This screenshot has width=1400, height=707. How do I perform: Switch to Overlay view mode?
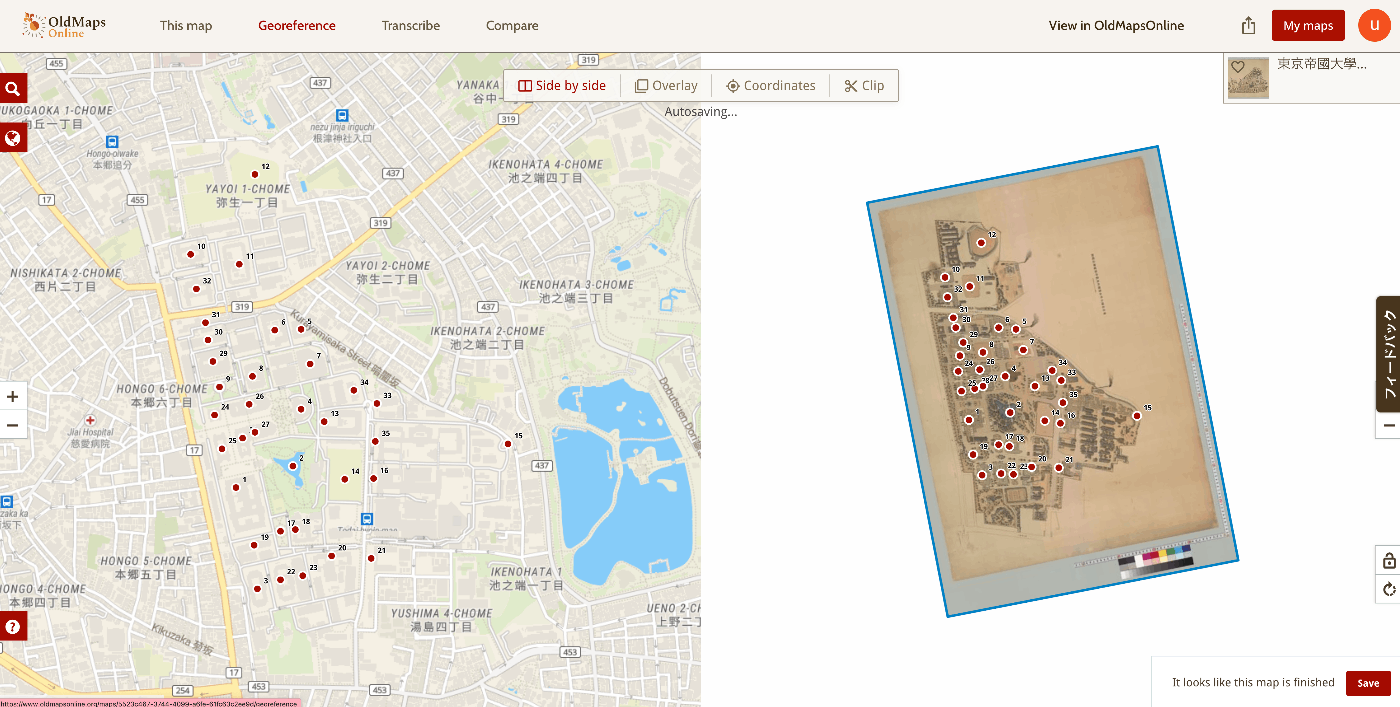coord(666,86)
